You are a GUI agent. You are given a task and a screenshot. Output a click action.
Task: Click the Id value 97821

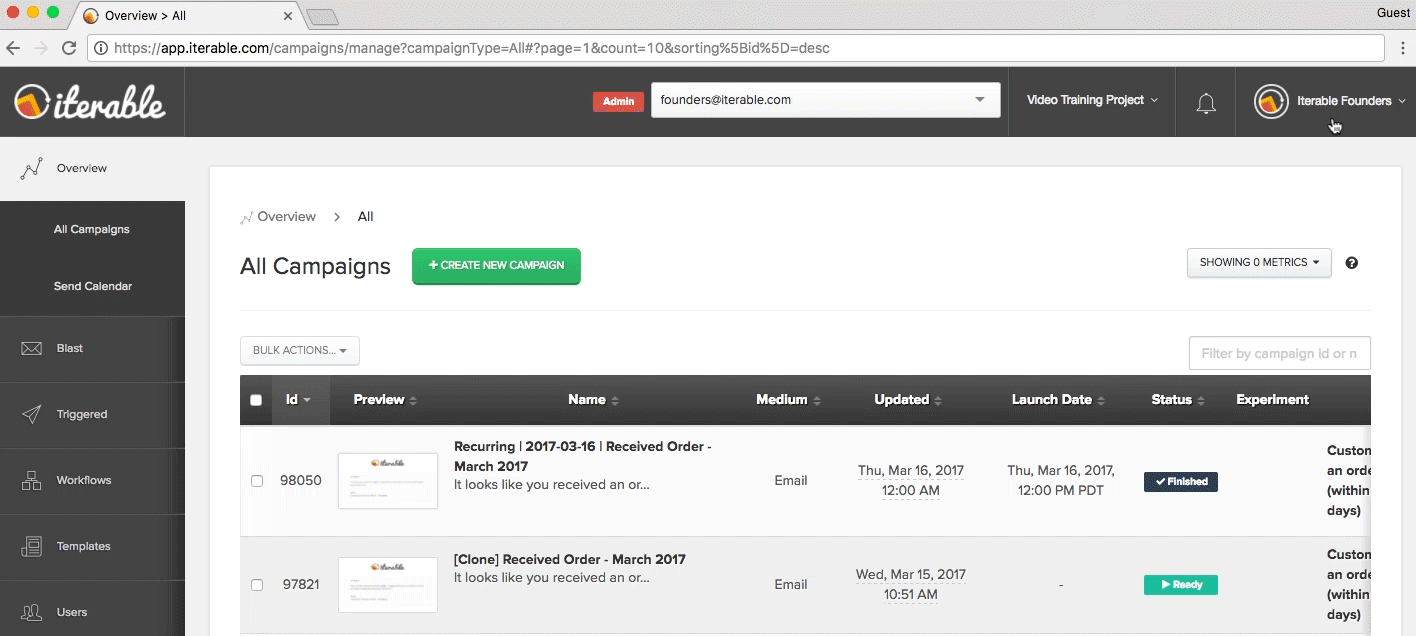(x=301, y=585)
